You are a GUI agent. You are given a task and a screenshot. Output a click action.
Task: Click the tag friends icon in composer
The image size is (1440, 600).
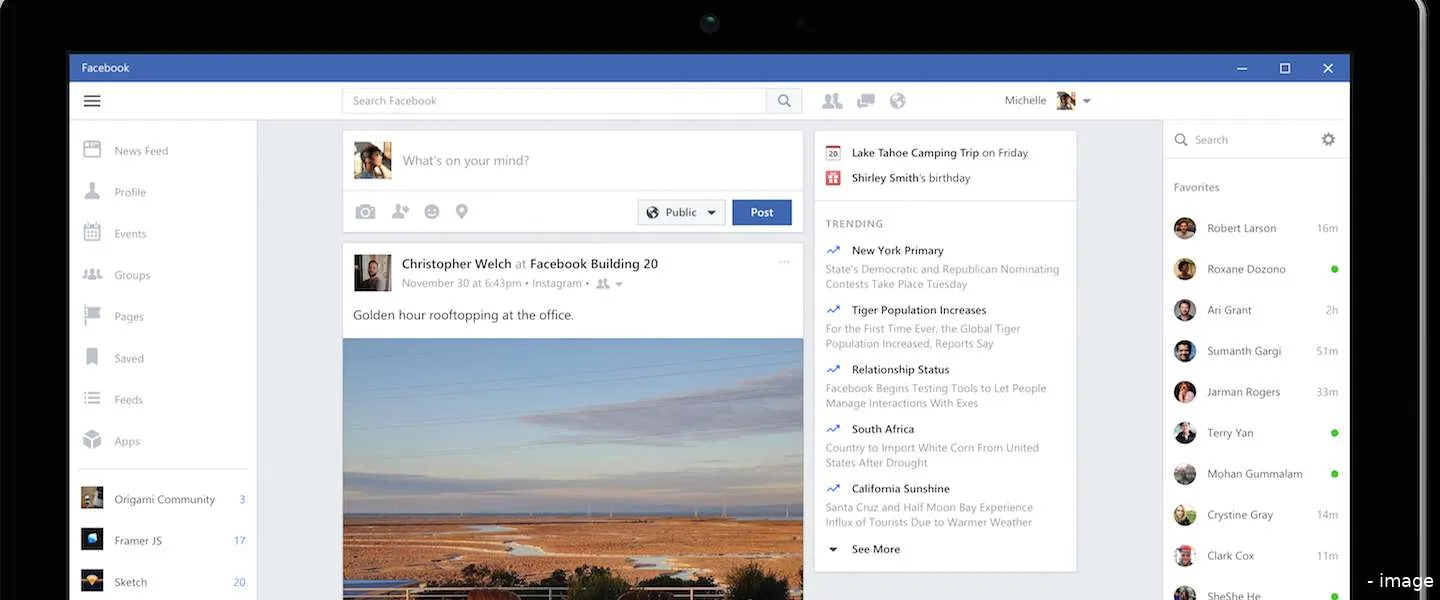[x=399, y=211]
